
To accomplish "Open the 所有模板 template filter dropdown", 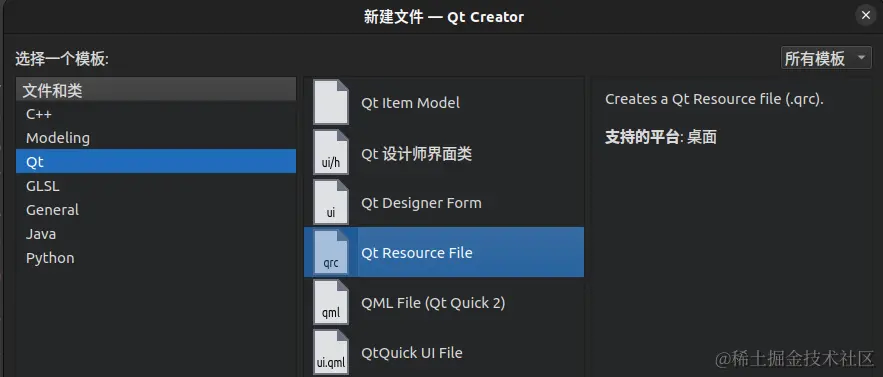I will 826,58.
